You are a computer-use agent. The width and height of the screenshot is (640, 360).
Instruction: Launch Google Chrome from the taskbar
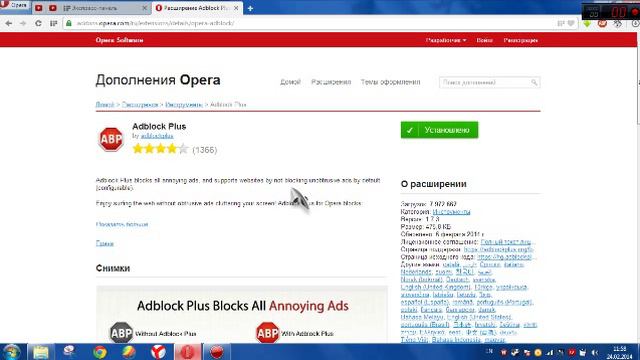click(x=100, y=352)
